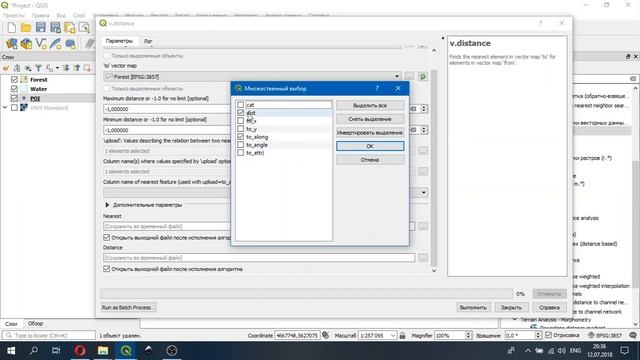The height and width of the screenshot is (360, 640).
Task: Toggle visibility of the POI layer
Action: tap(14, 98)
